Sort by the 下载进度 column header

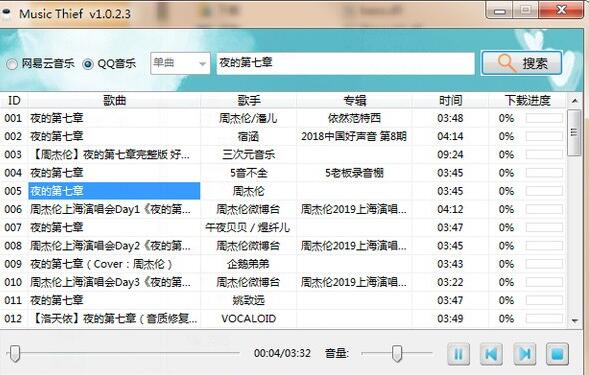[527, 101]
